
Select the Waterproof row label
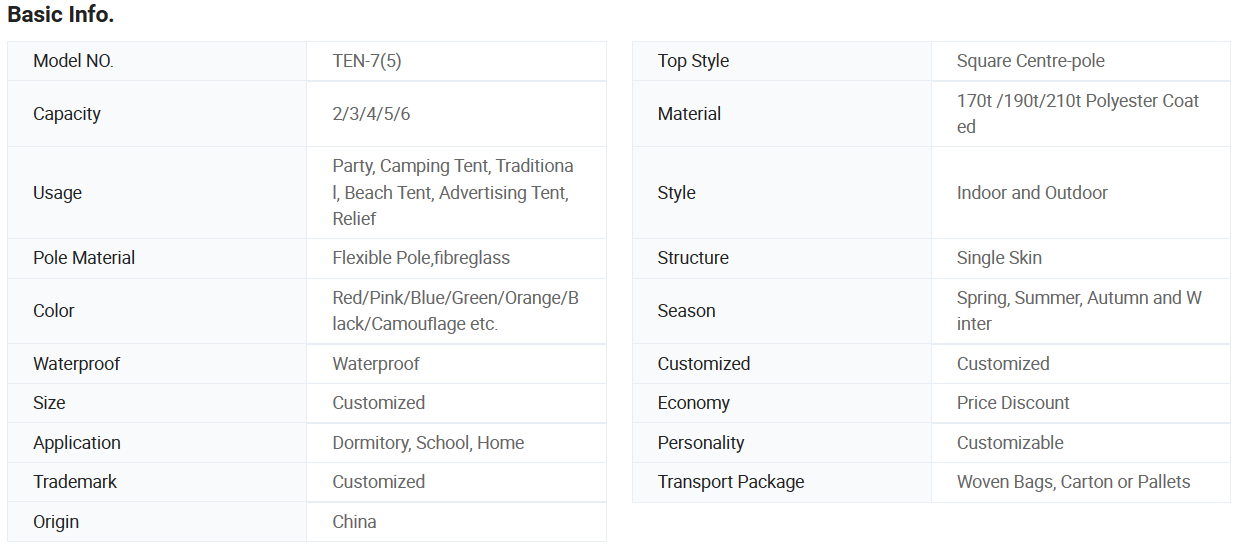pos(76,364)
